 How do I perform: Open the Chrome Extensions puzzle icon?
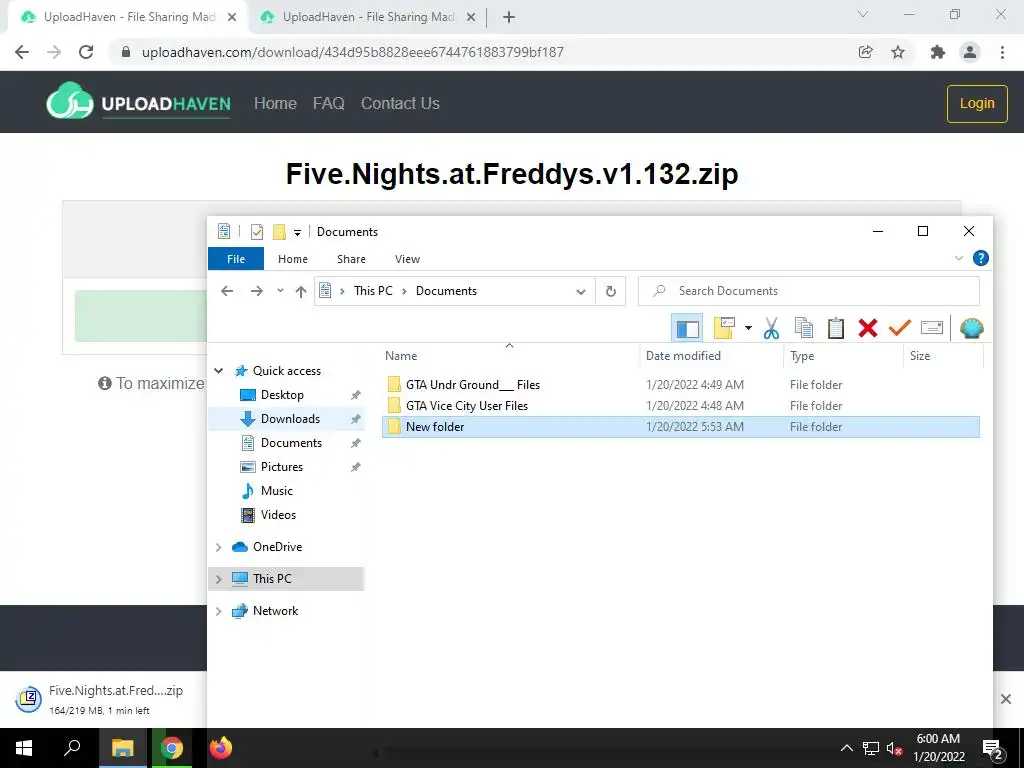coord(938,52)
